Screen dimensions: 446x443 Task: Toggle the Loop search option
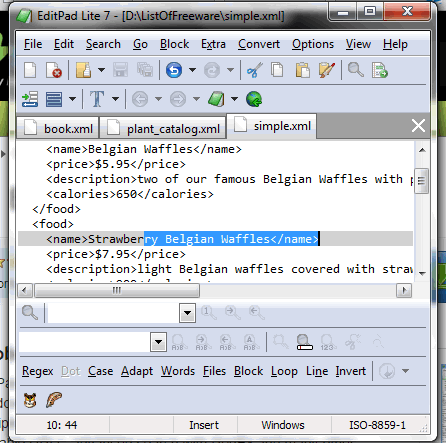[x=284, y=371]
